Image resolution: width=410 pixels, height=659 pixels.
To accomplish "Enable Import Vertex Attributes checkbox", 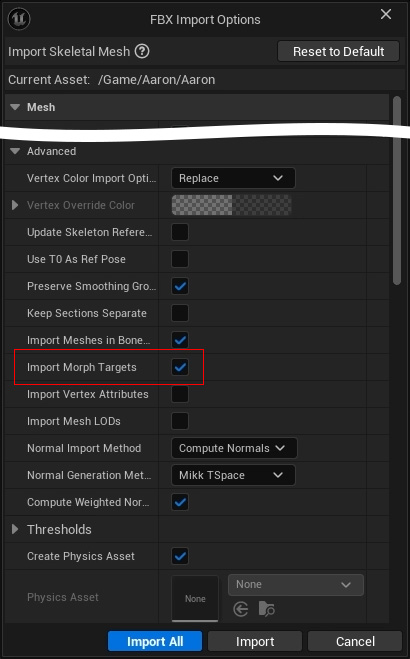I will pos(180,394).
